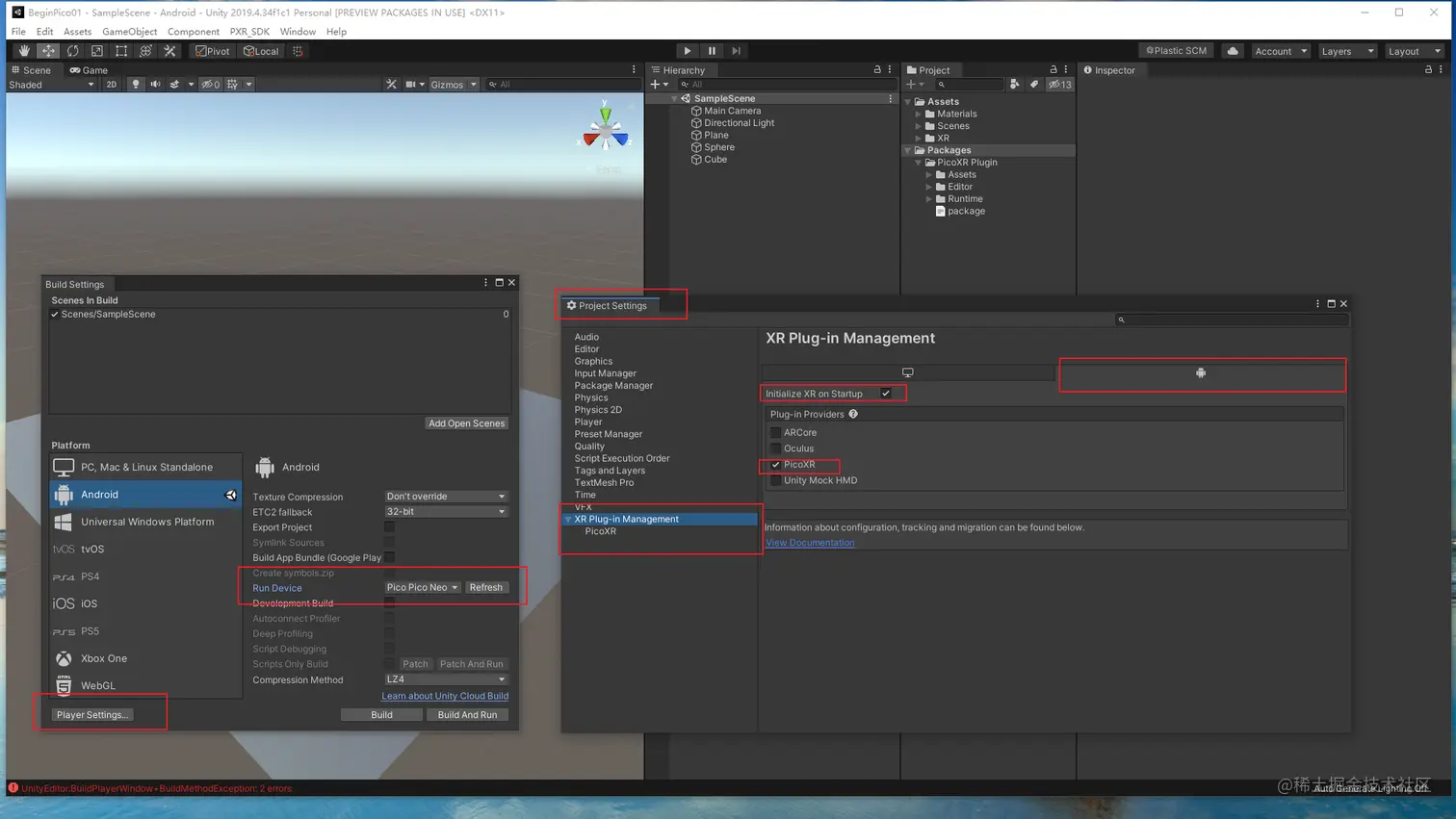Select the Transform tool in the toolbar

point(145,51)
